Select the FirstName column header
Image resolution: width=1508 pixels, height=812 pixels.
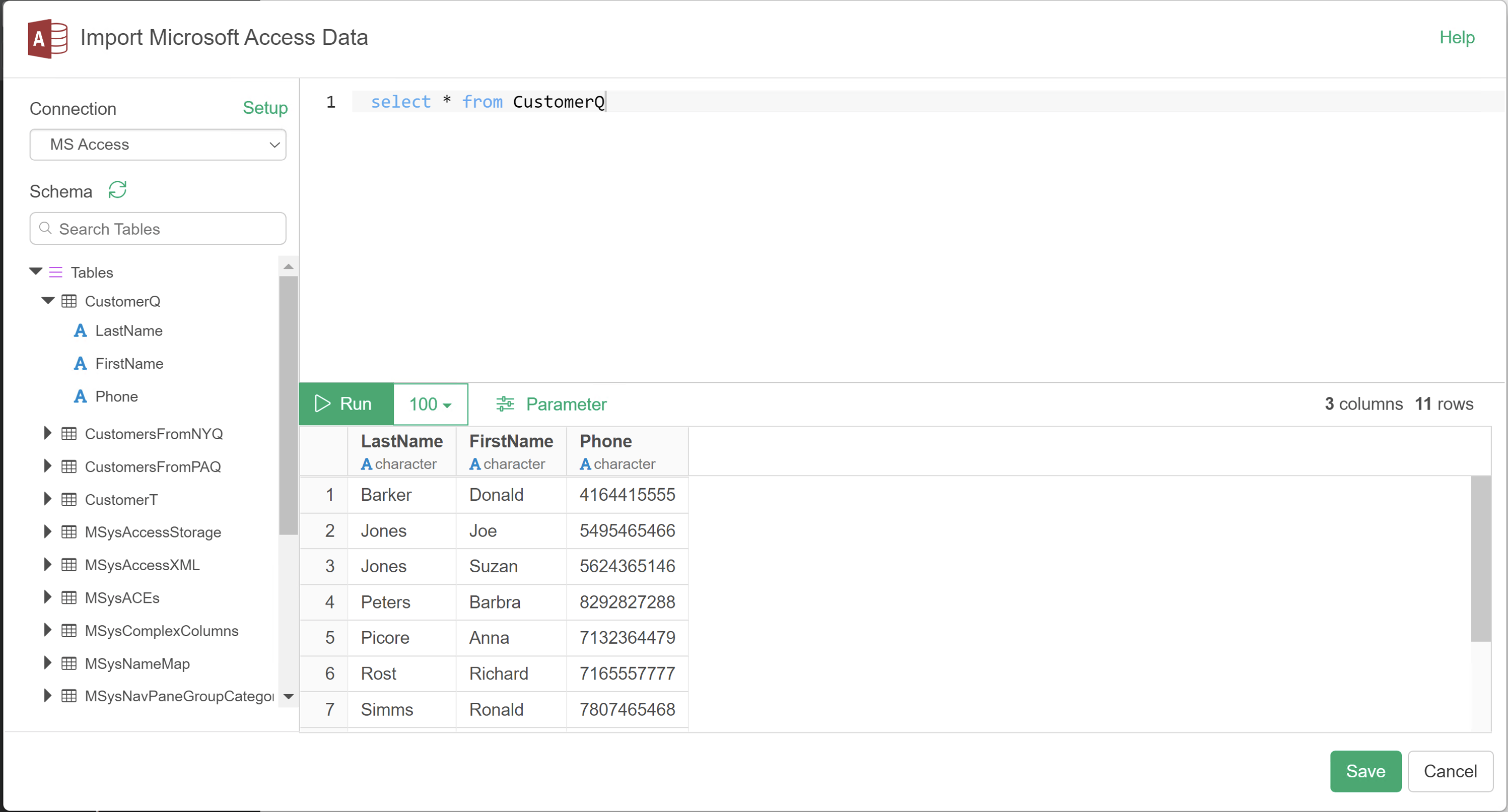point(511,451)
